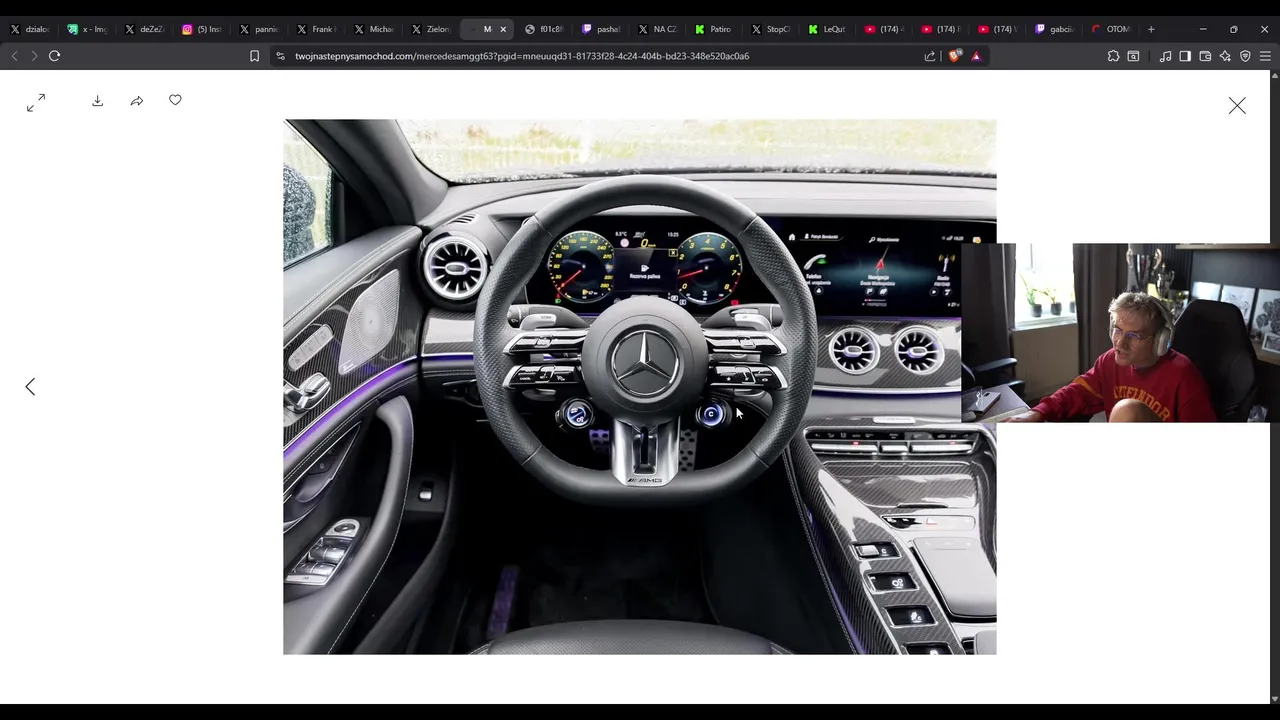Screen dimensions: 1280x720
Task: Open a new browser tab
Action: point(1151,29)
